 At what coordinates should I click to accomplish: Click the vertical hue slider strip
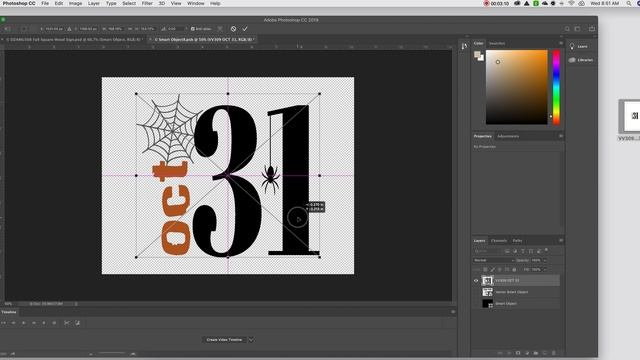tap(556, 87)
